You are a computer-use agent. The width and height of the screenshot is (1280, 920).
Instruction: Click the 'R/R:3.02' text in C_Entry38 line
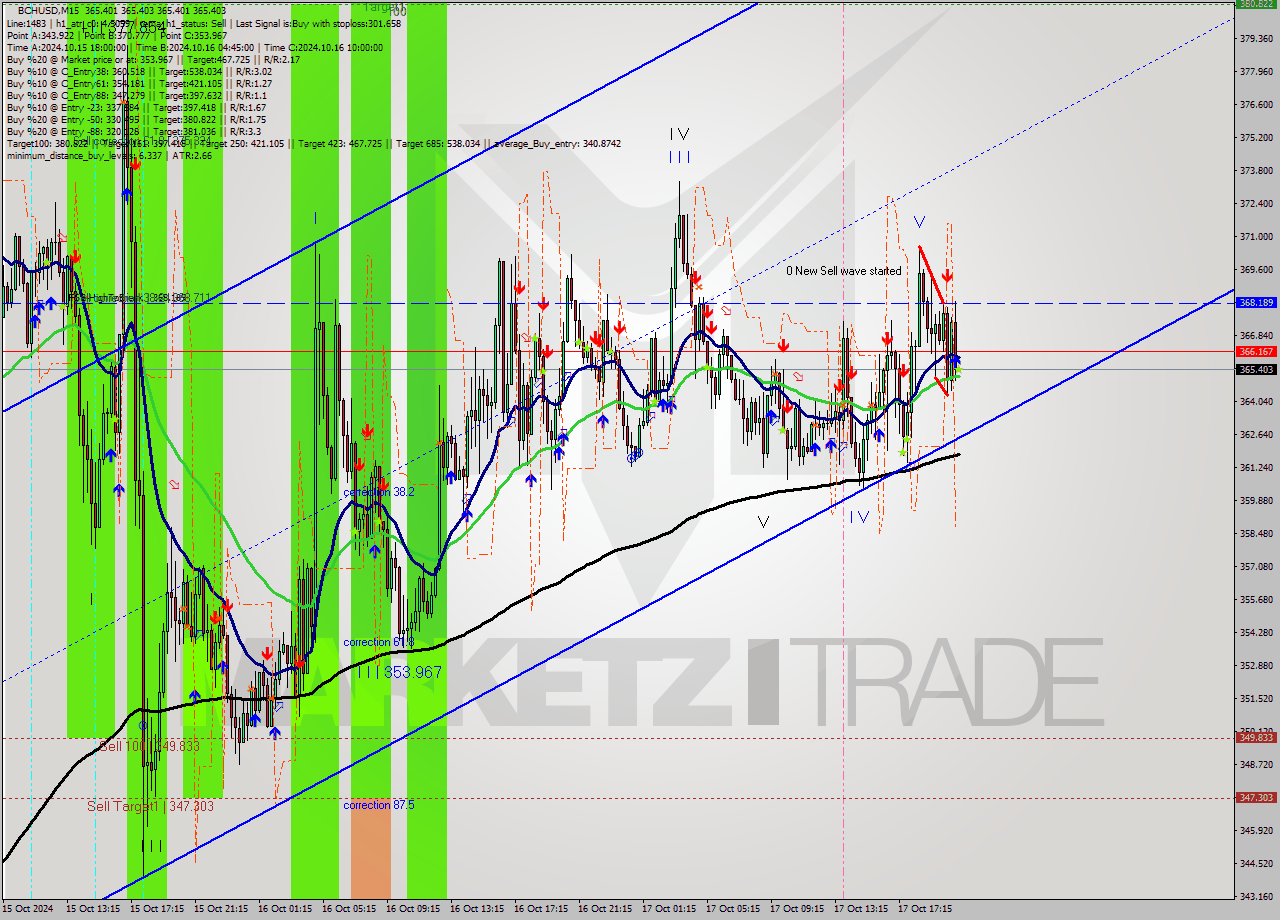click(253, 72)
